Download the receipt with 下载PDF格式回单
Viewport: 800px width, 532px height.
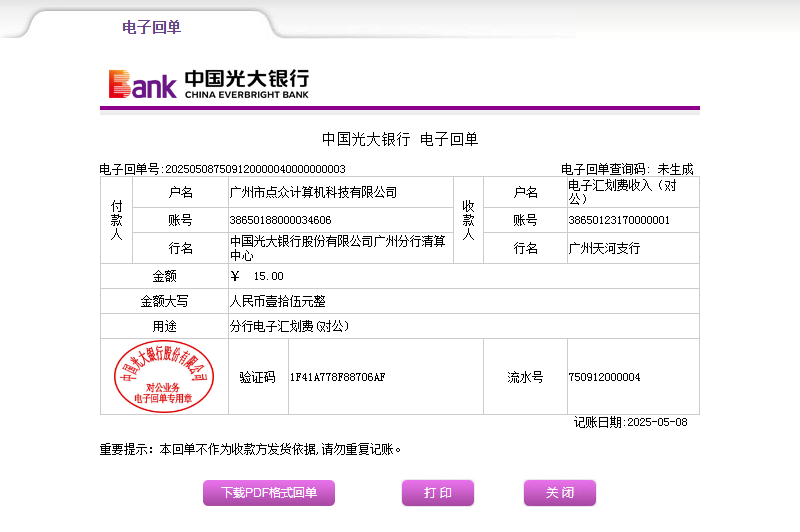[x=269, y=493]
